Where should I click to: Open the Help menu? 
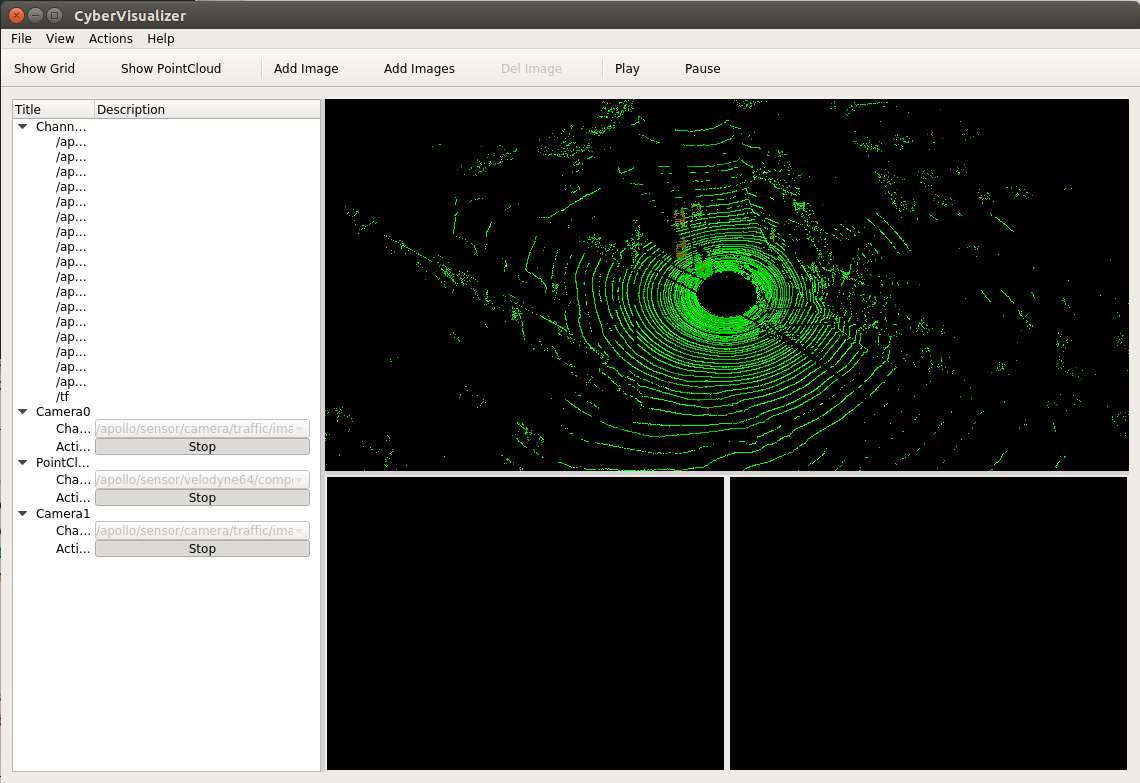(x=160, y=38)
